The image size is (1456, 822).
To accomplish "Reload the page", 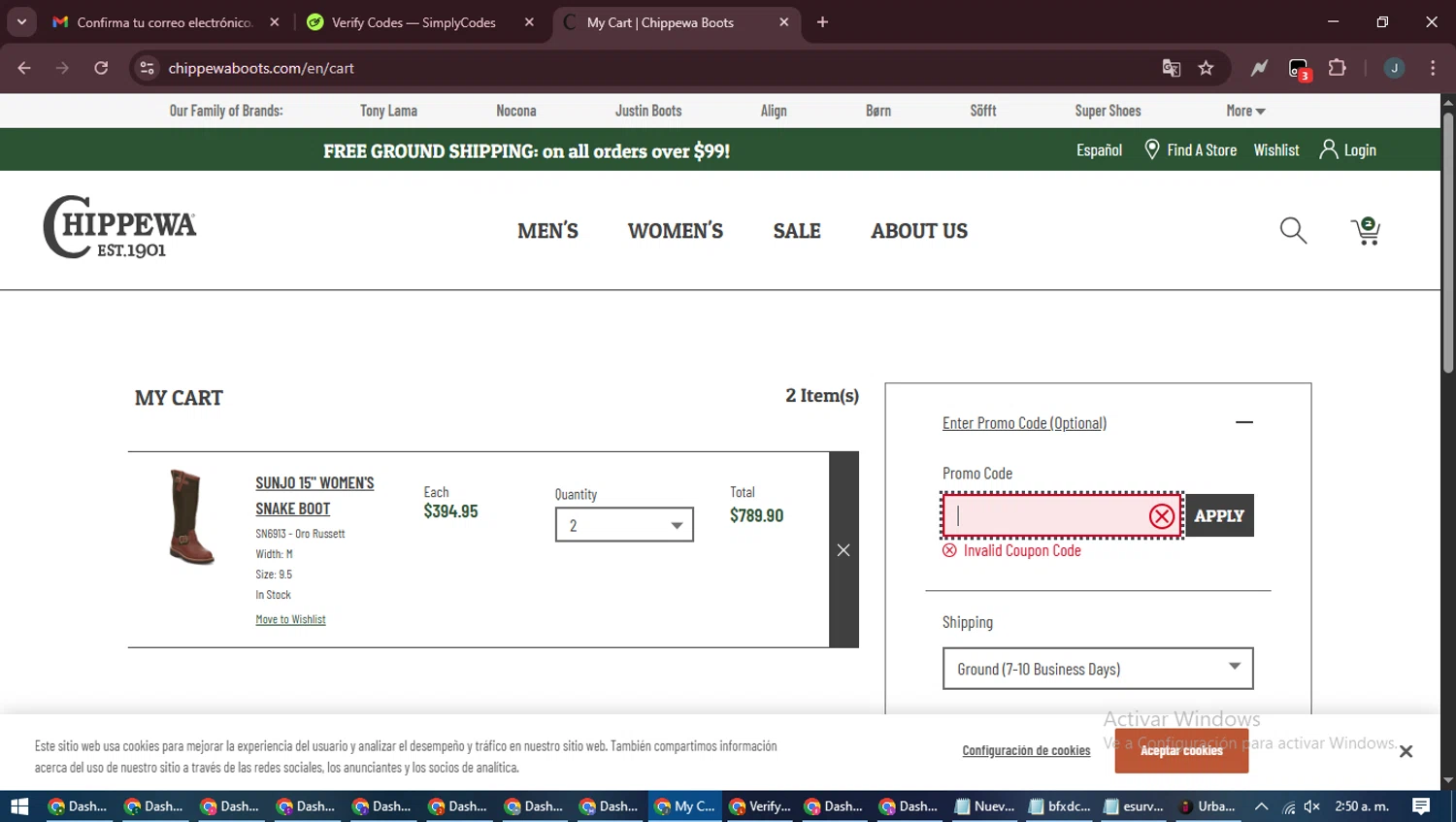I will coord(101,68).
